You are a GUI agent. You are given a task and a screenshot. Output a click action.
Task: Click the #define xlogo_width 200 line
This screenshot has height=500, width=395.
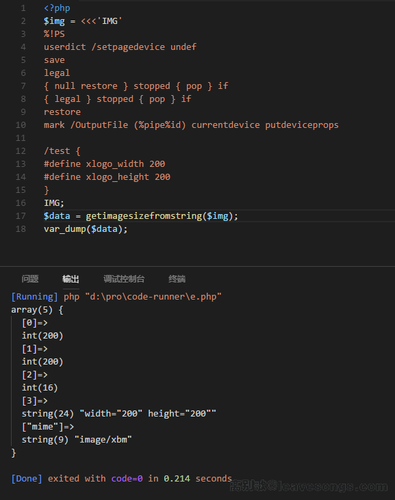point(104,164)
